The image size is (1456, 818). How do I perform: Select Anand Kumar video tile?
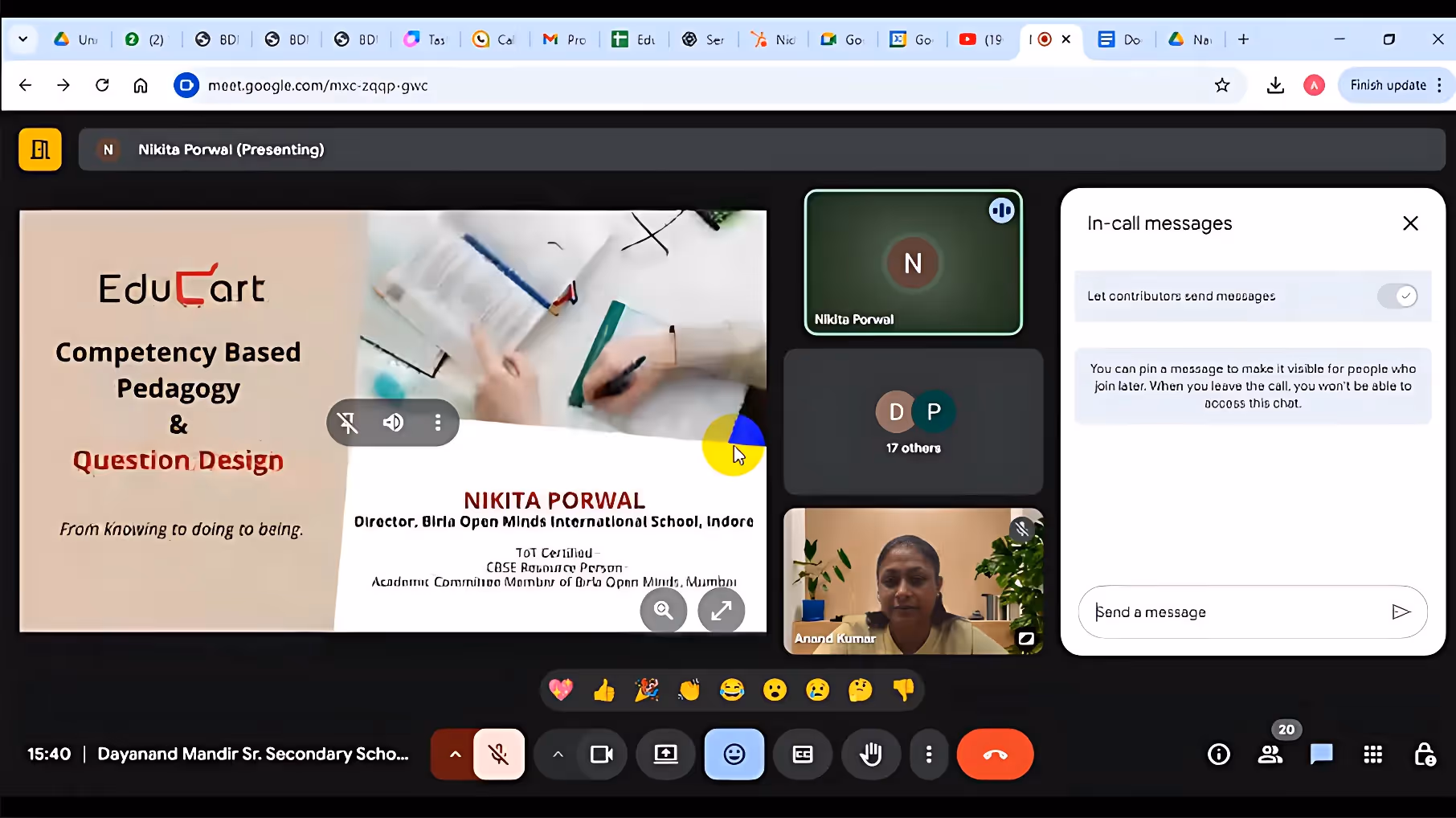(x=914, y=581)
